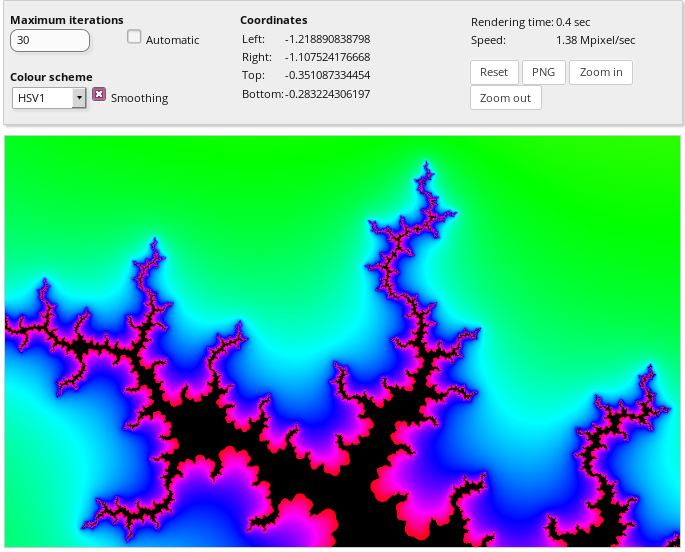685x552 pixels.
Task: Enable the Automatic iterations checkbox
Action: point(134,37)
